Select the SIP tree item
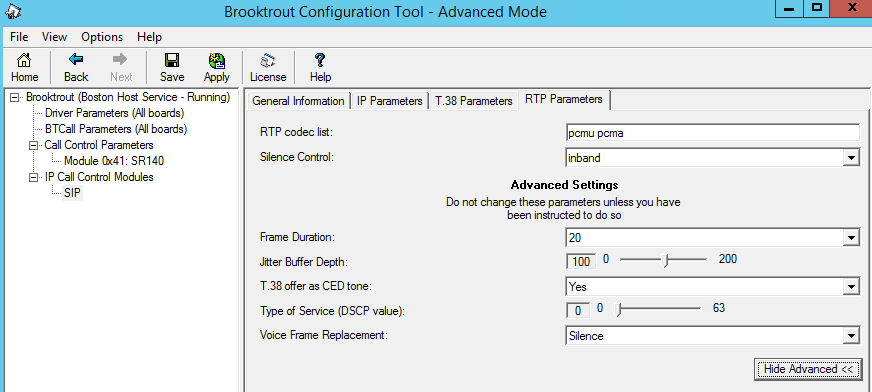872x392 pixels. (x=72, y=193)
